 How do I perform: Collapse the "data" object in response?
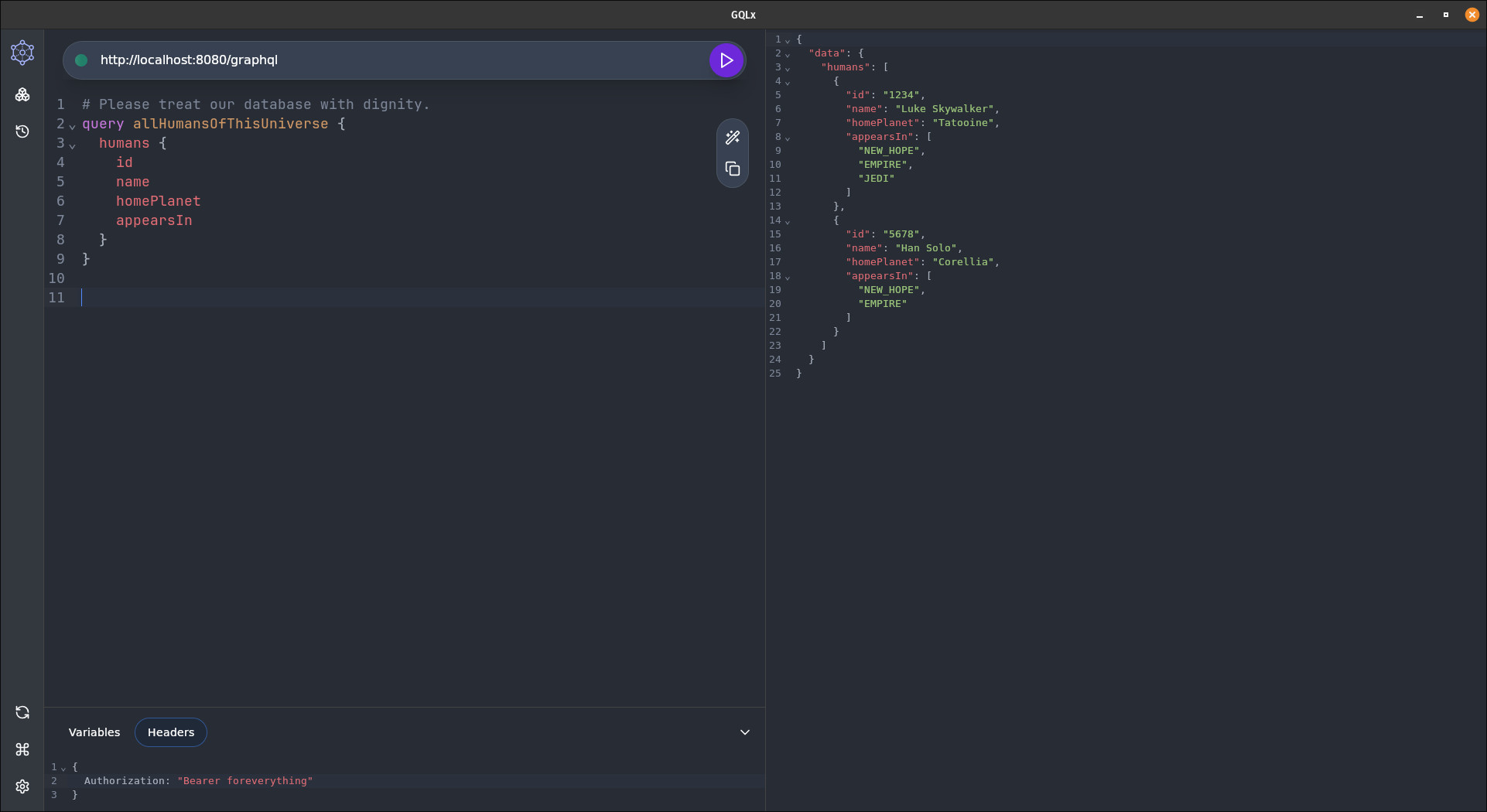tap(788, 55)
